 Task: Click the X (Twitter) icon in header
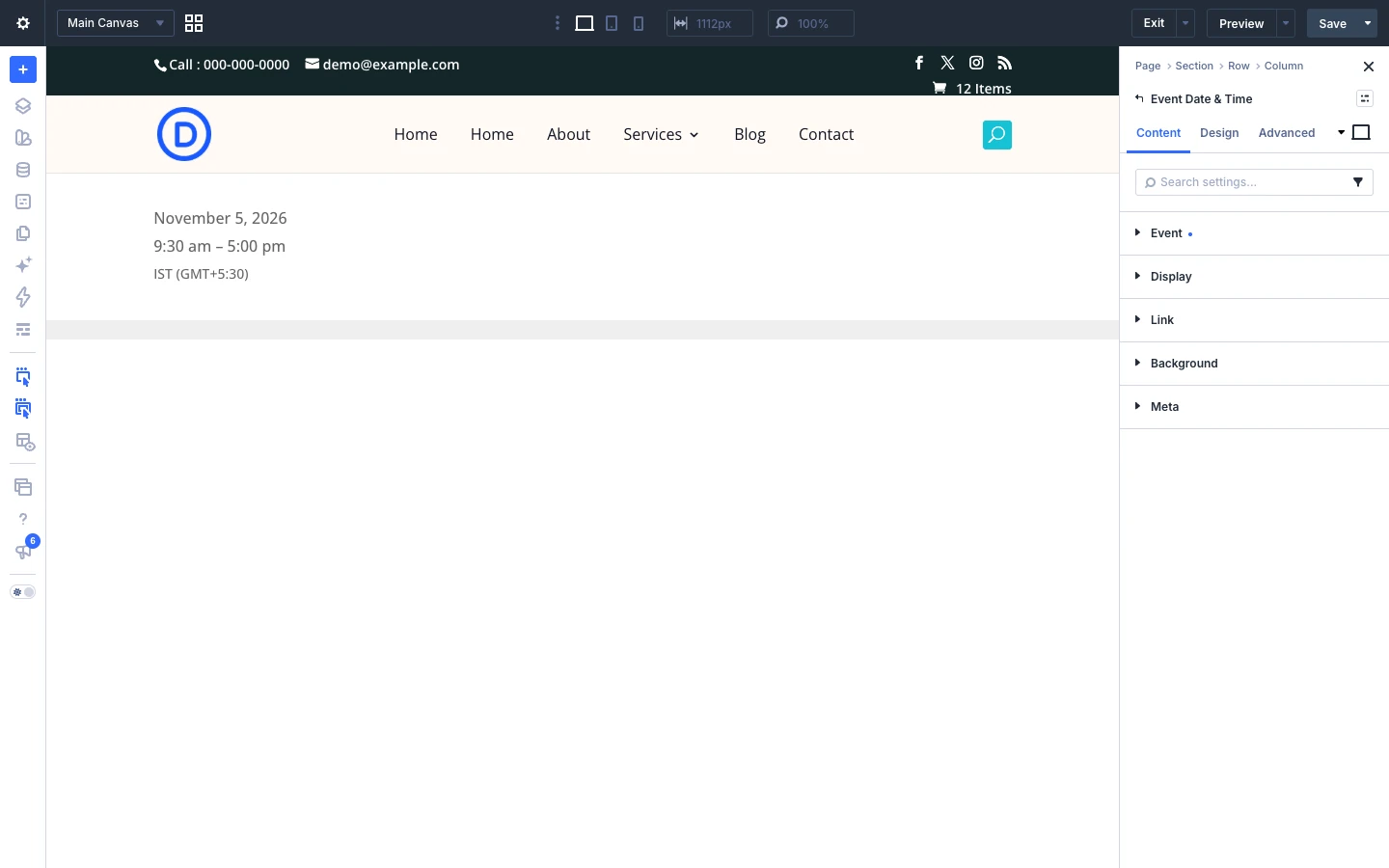tap(947, 63)
